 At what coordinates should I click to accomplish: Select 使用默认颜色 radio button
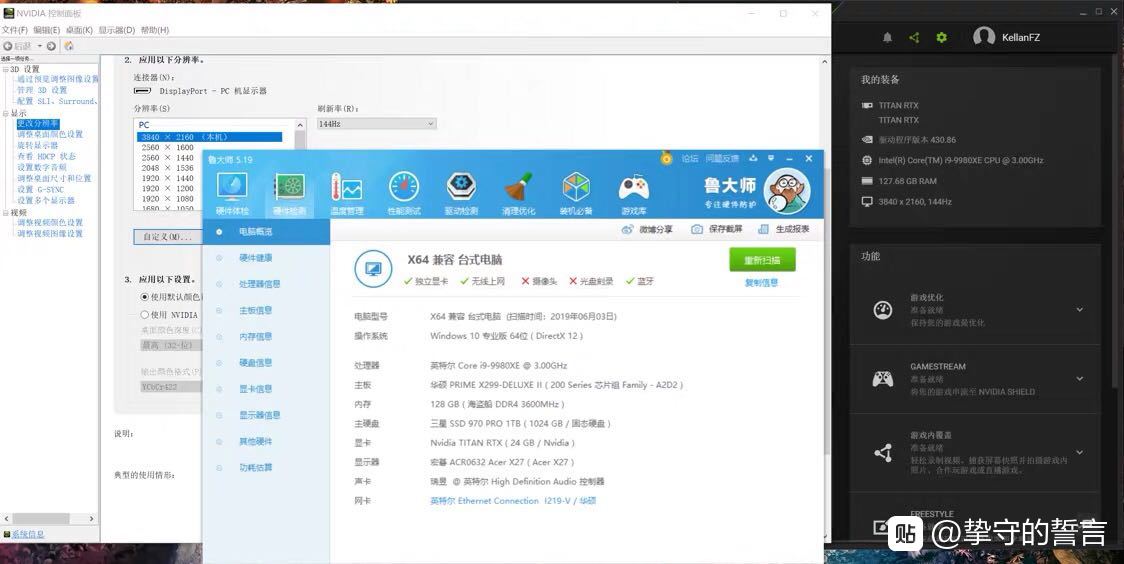(x=145, y=297)
